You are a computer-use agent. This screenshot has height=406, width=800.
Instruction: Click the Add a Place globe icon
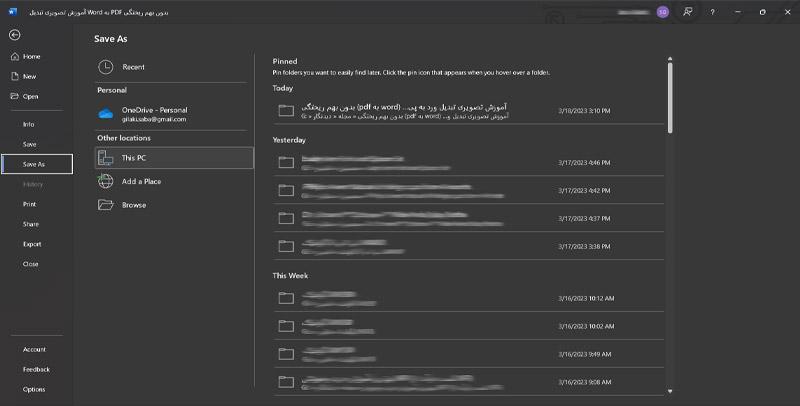pos(106,181)
